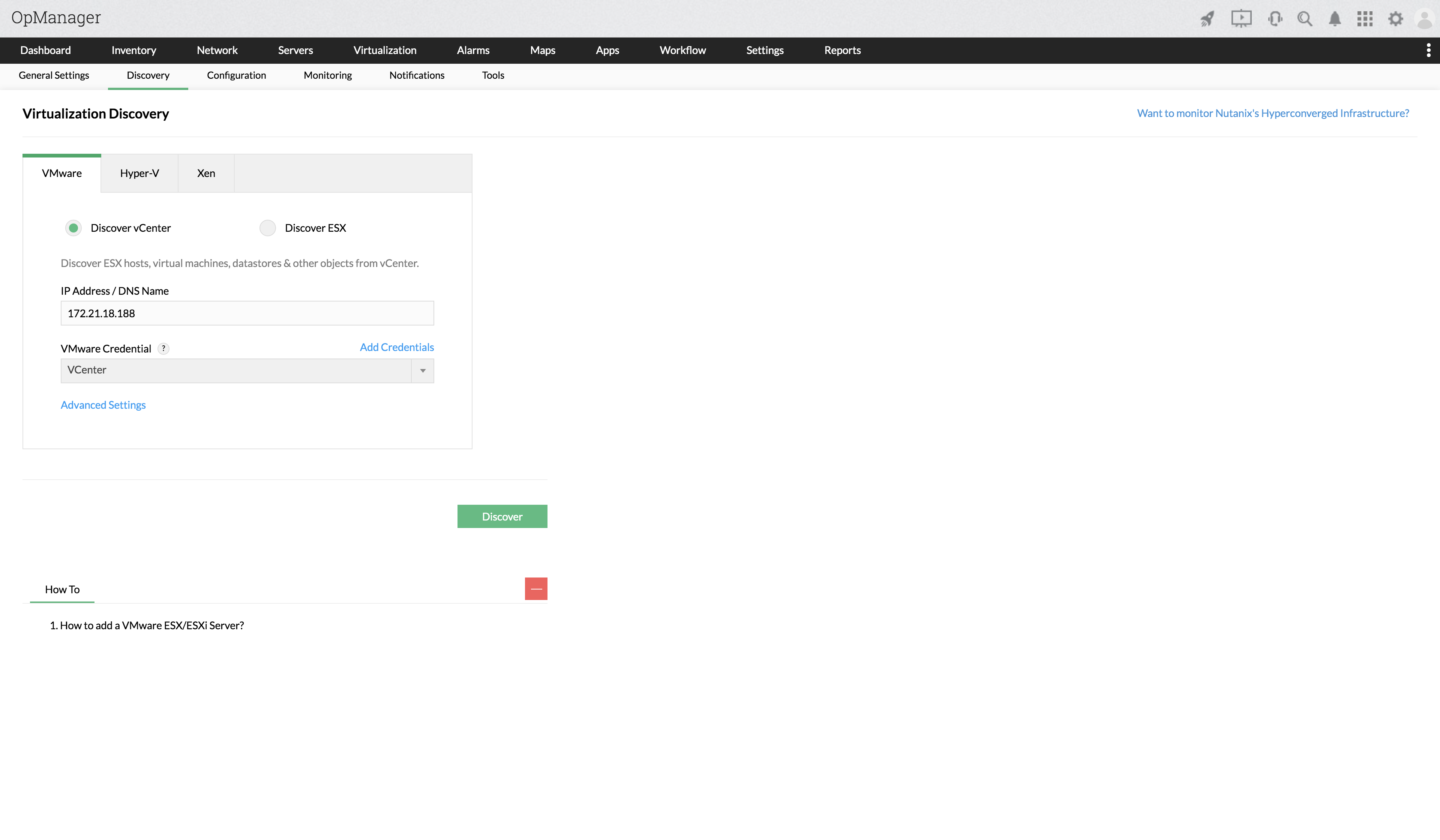This screenshot has height=840, width=1440.
Task: Click the Add Credentials link
Action: [x=397, y=347]
